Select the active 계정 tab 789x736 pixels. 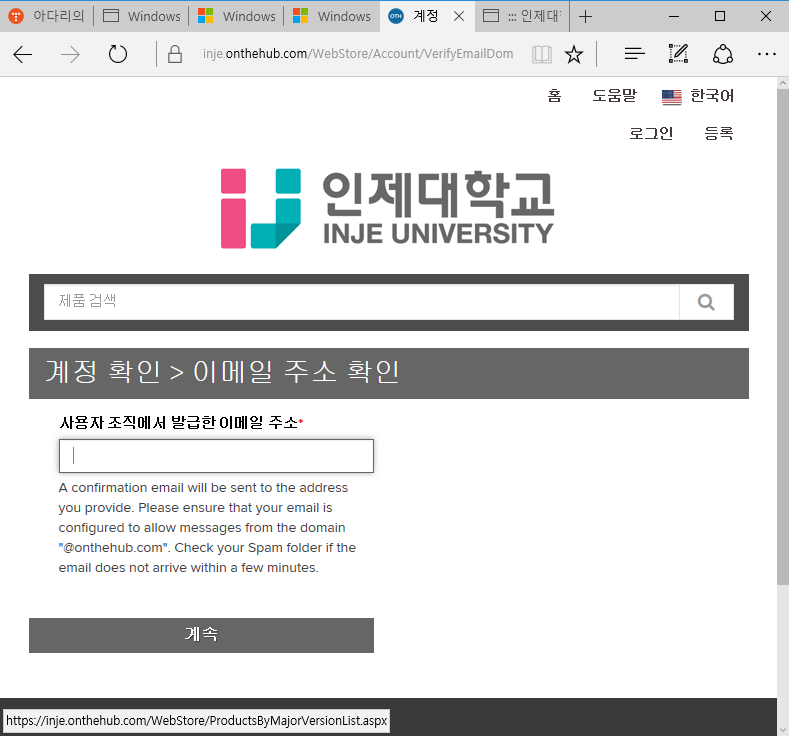coord(425,16)
